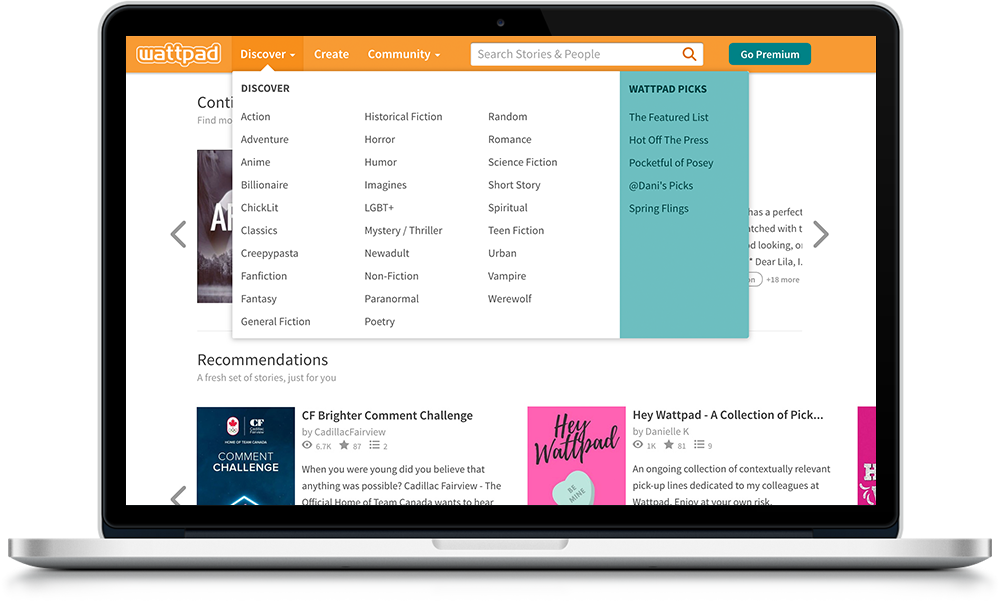Image resolution: width=1000 pixels, height=604 pixels.
Task: Open @Dani's Picks list
Action: [x=661, y=186]
